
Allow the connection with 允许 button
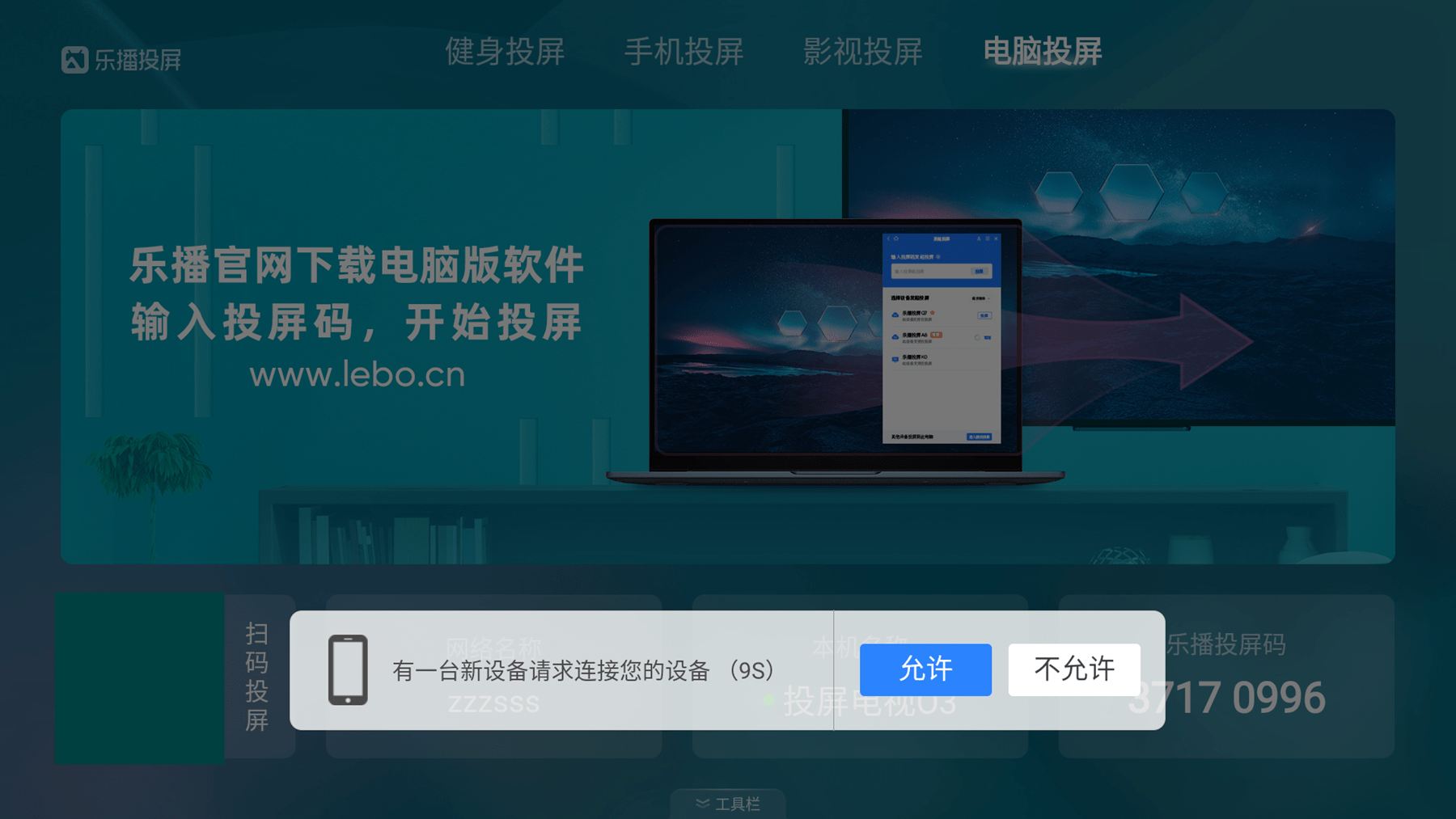pyautogui.click(x=925, y=669)
